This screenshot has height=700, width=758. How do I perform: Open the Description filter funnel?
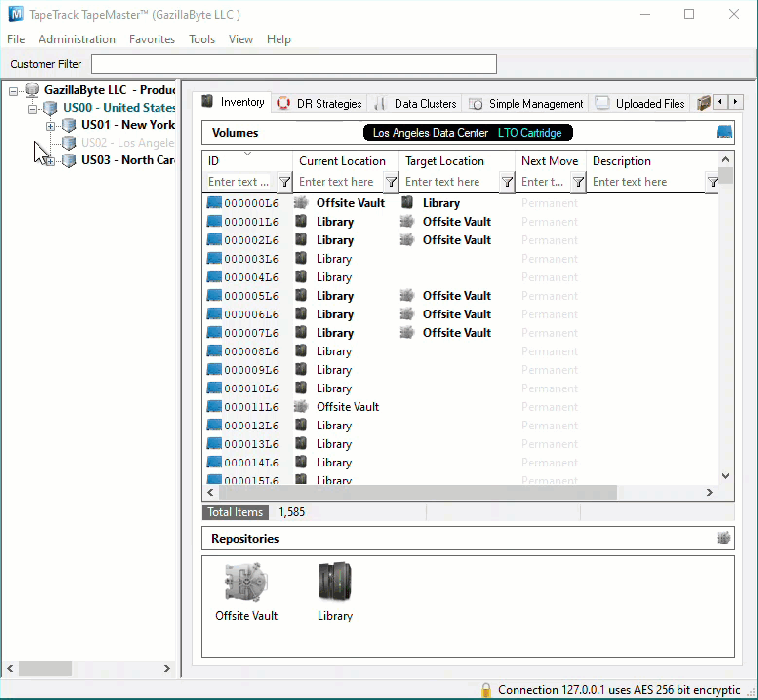[713, 182]
